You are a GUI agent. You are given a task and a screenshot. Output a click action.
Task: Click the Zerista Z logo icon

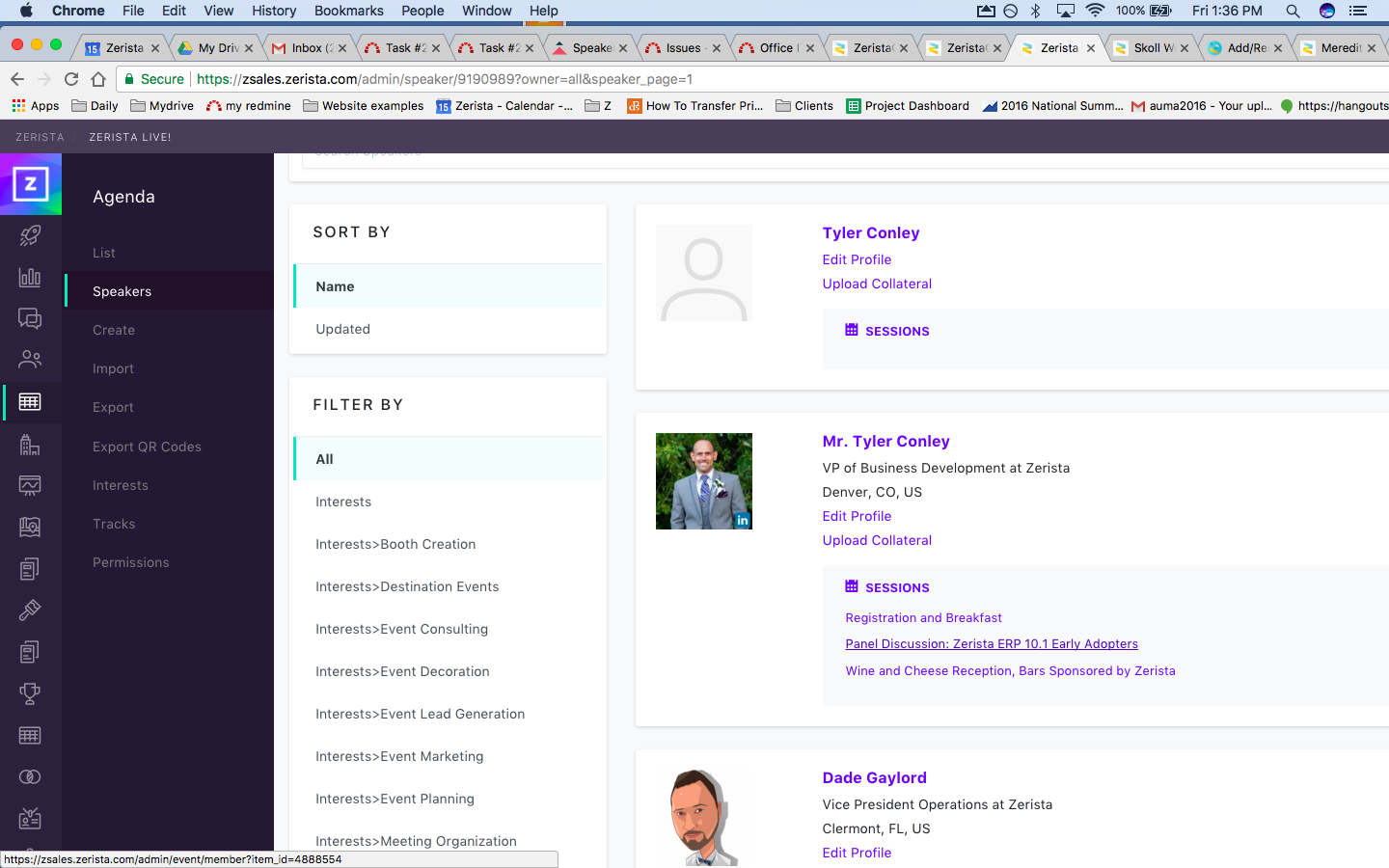tap(31, 184)
